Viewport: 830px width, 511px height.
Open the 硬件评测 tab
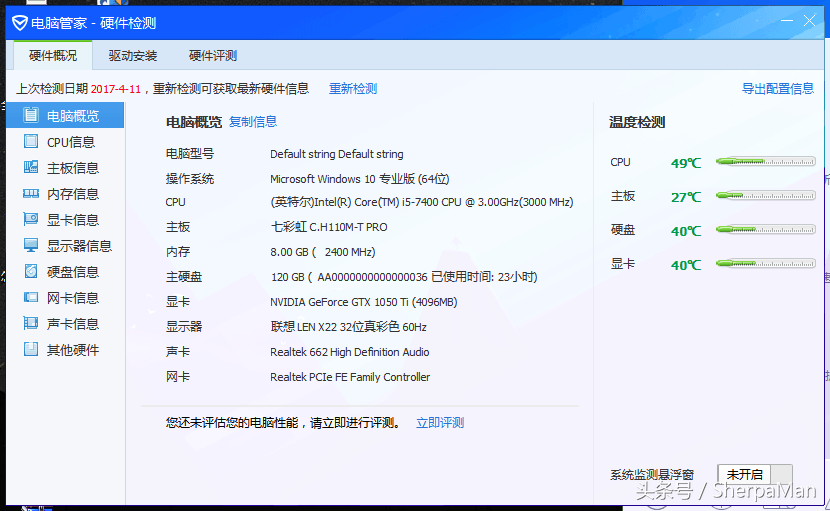pos(213,56)
